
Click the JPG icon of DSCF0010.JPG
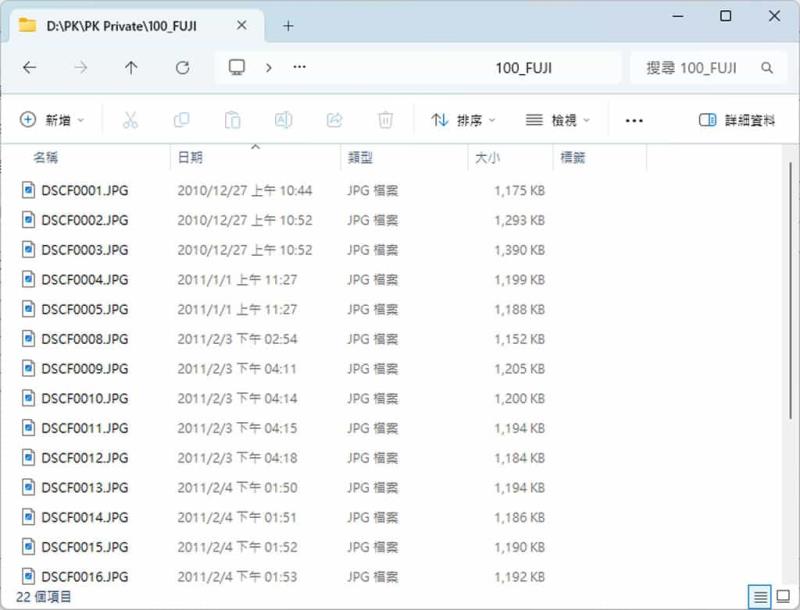29,398
